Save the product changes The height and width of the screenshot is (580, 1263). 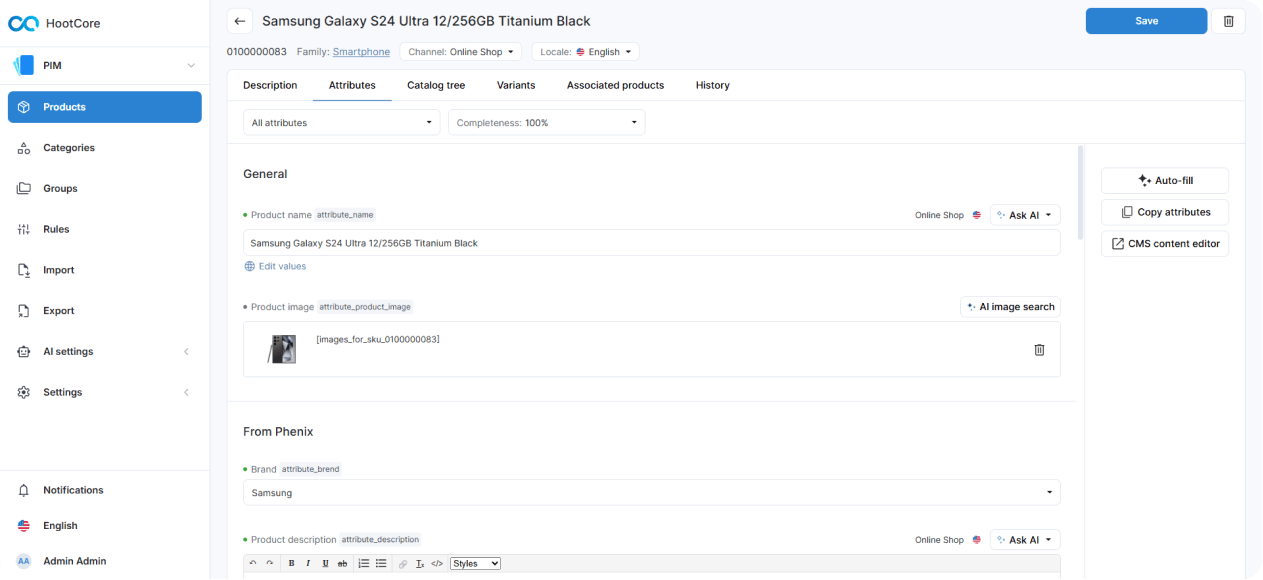pos(1146,21)
